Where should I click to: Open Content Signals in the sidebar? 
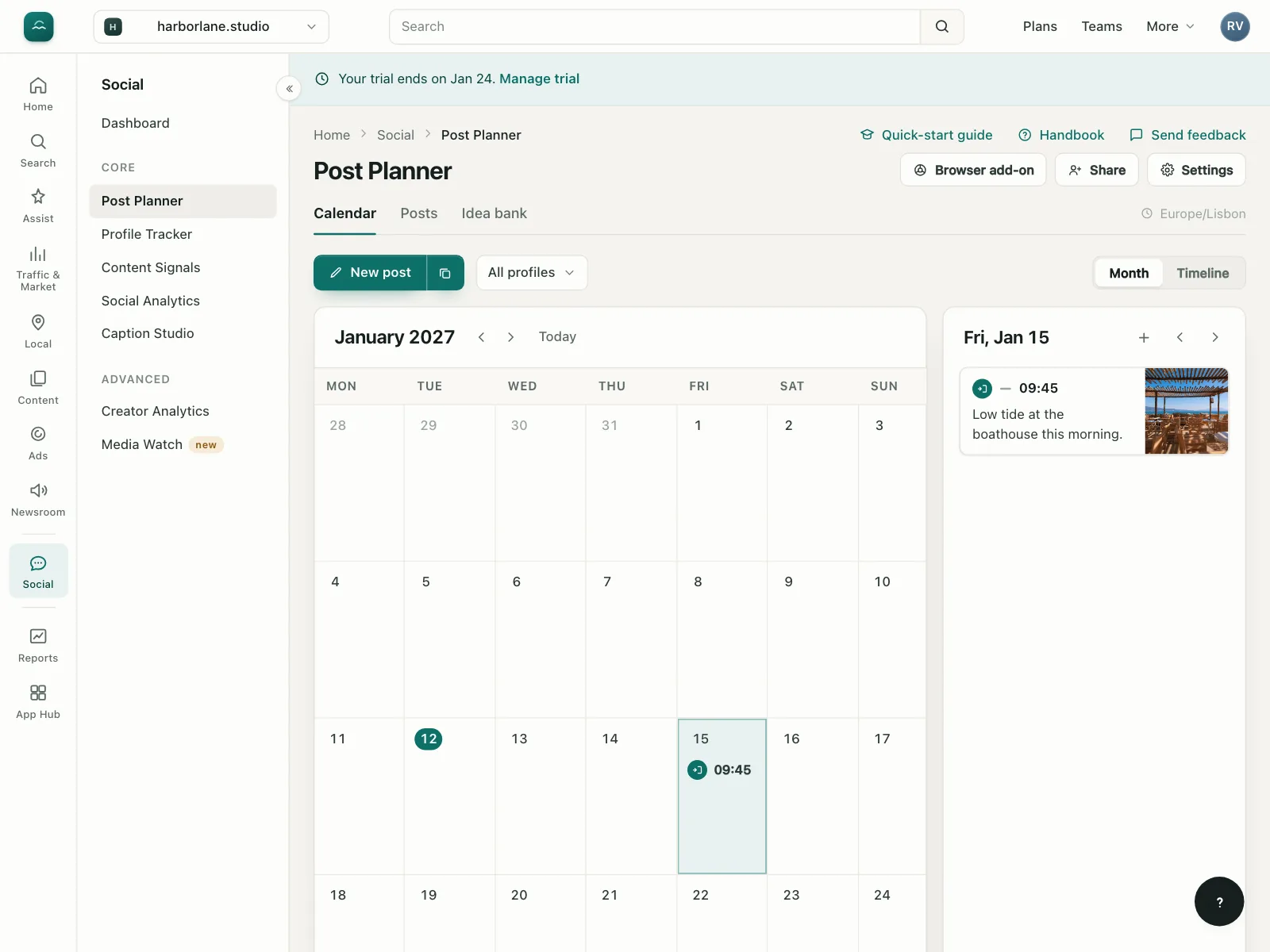(x=183, y=268)
